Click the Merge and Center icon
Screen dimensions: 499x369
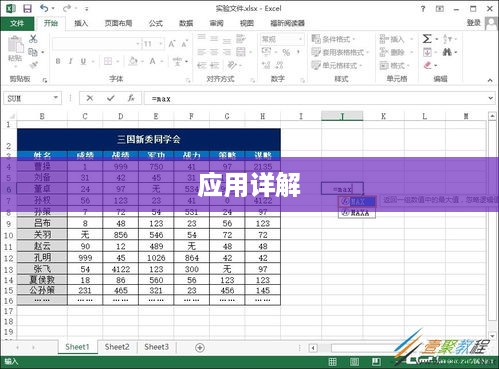coord(241,52)
